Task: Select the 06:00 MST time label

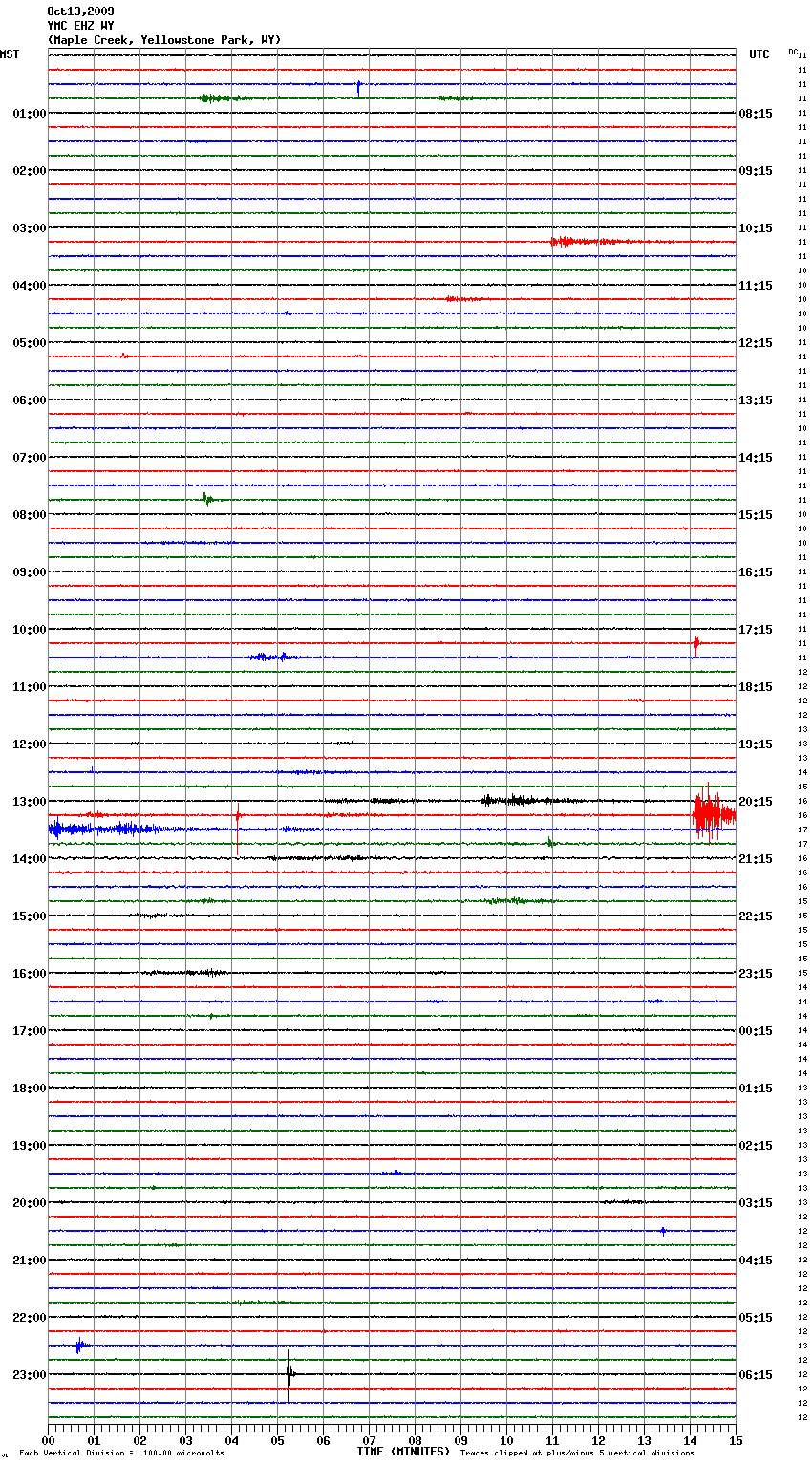Action: [30, 400]
